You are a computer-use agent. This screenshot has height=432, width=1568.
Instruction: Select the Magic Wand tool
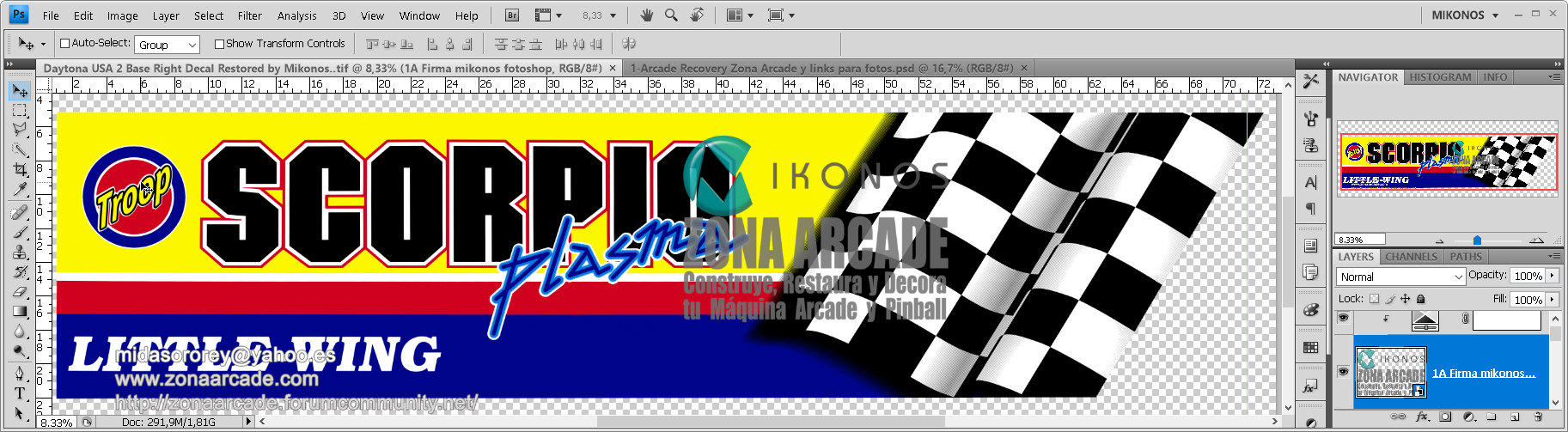[20, 149]
